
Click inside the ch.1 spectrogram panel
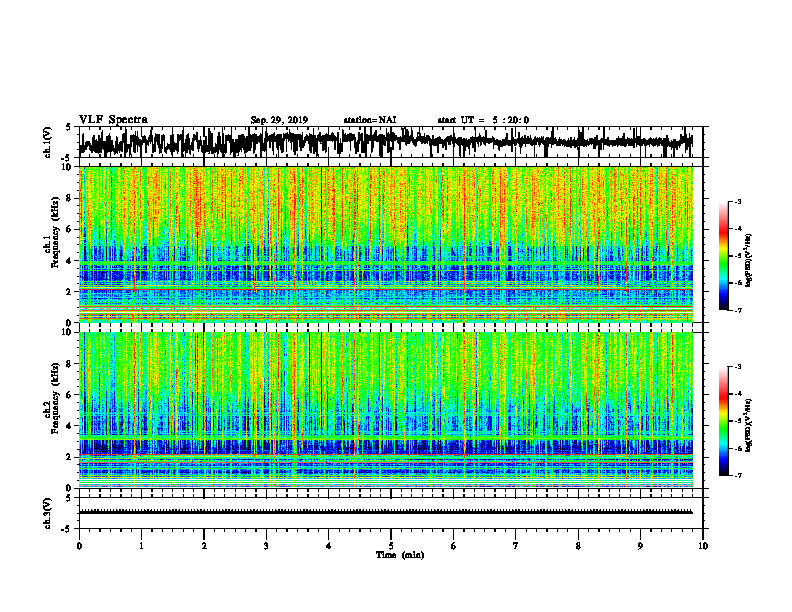pyautogui.click(x=385, y=244)
